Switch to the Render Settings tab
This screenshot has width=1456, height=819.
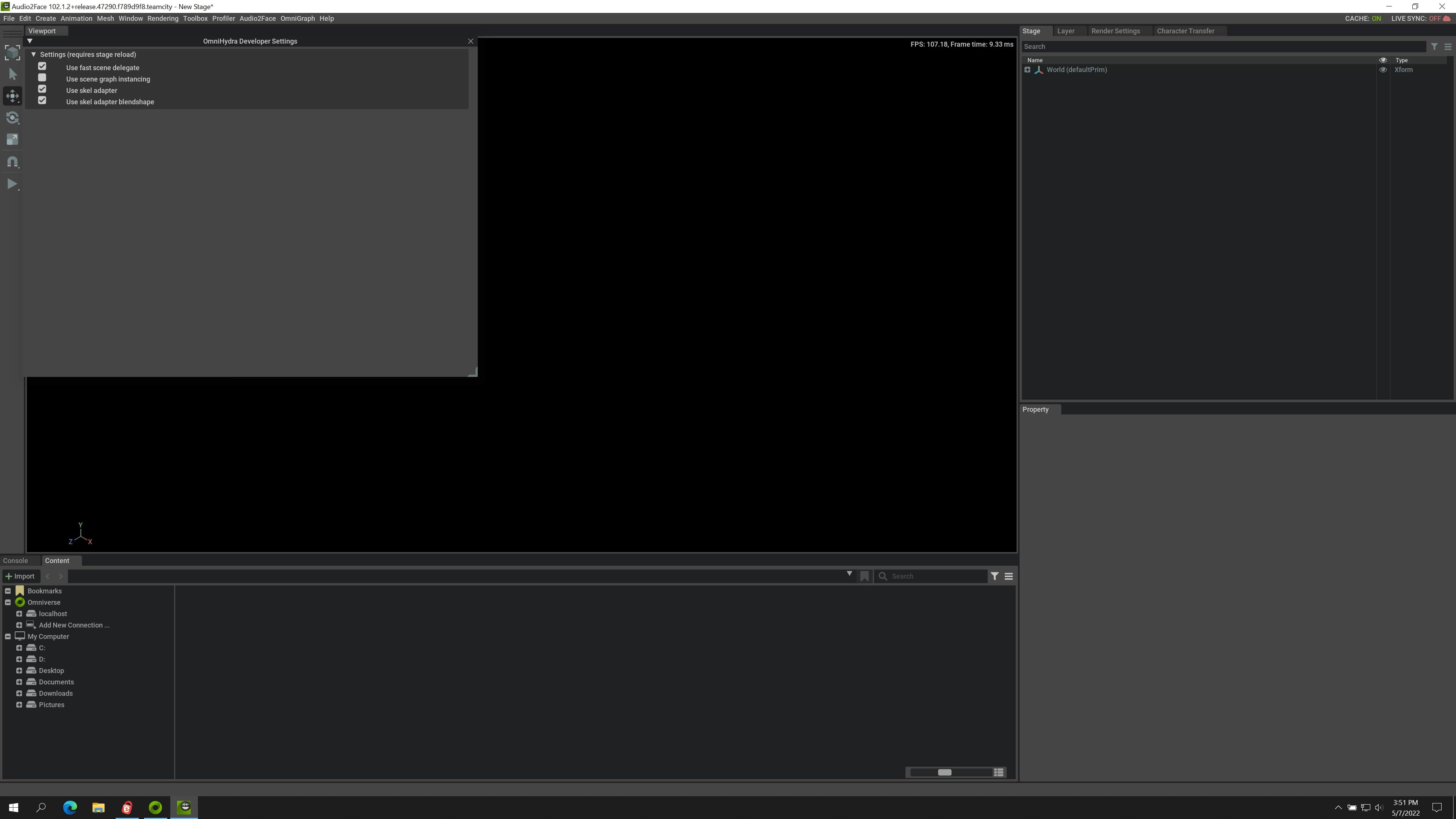[x=1115, y=31]
